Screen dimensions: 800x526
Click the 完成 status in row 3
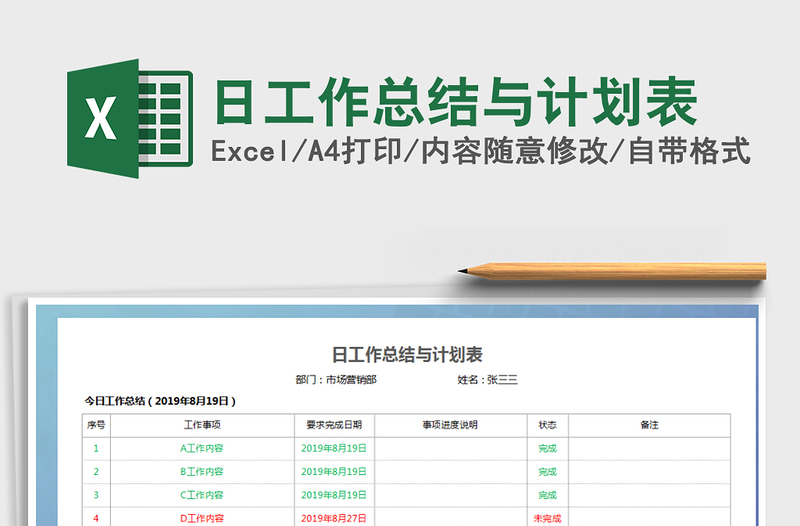(x=547, y=495)
